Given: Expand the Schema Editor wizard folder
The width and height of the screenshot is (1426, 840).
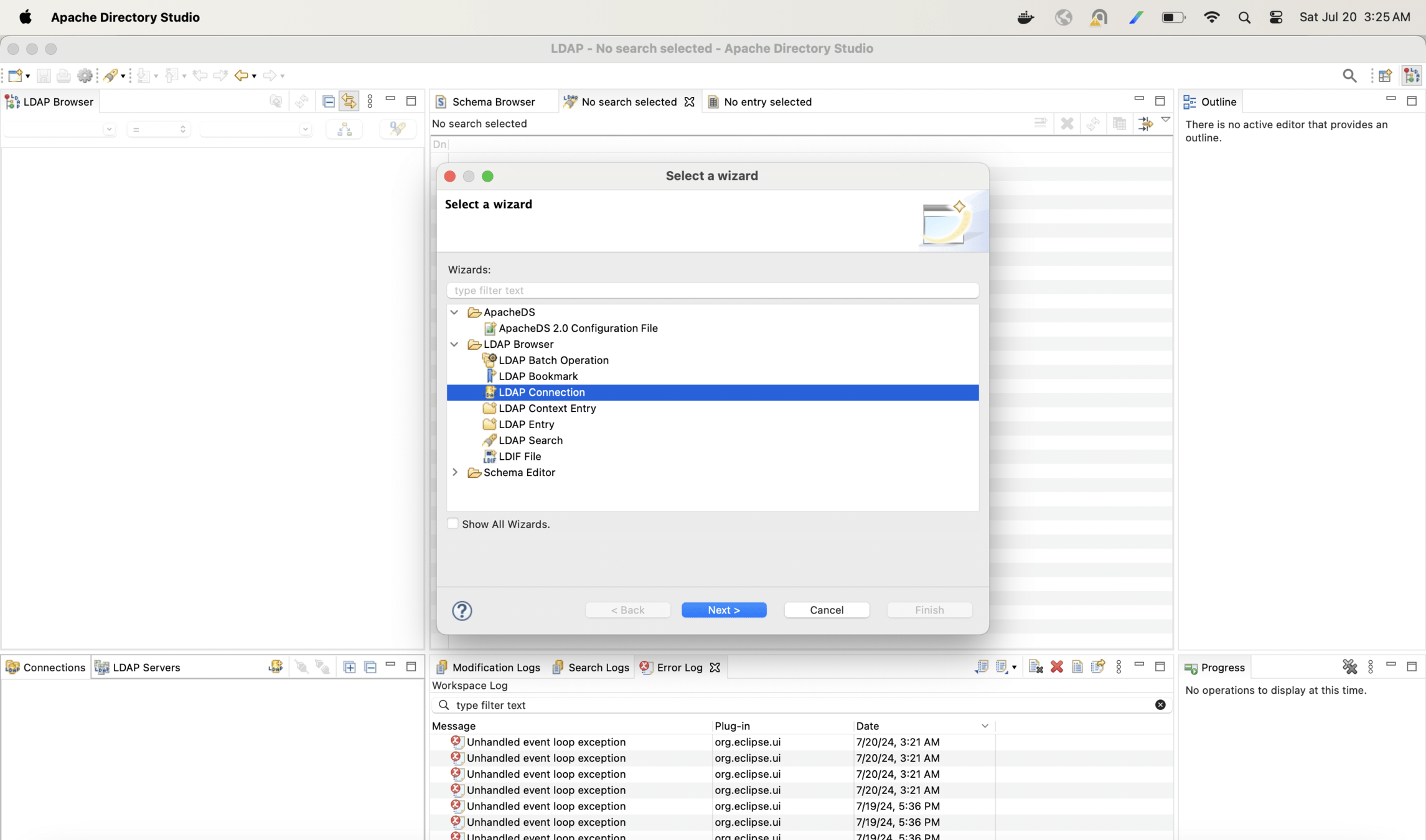Looking at the screenshot, I should pyautogui.click(x=454, y=472).
